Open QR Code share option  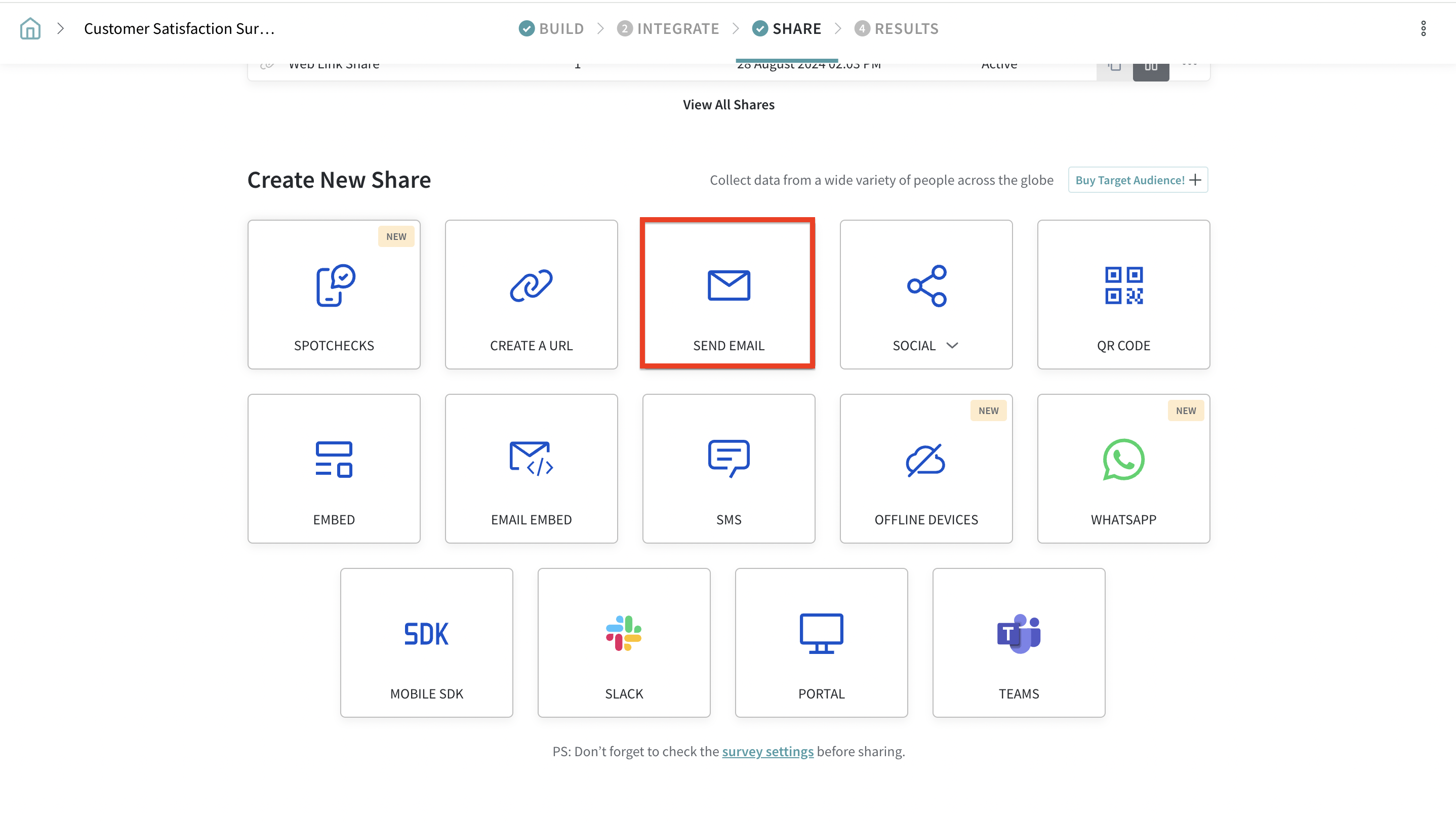[1123, 295]
